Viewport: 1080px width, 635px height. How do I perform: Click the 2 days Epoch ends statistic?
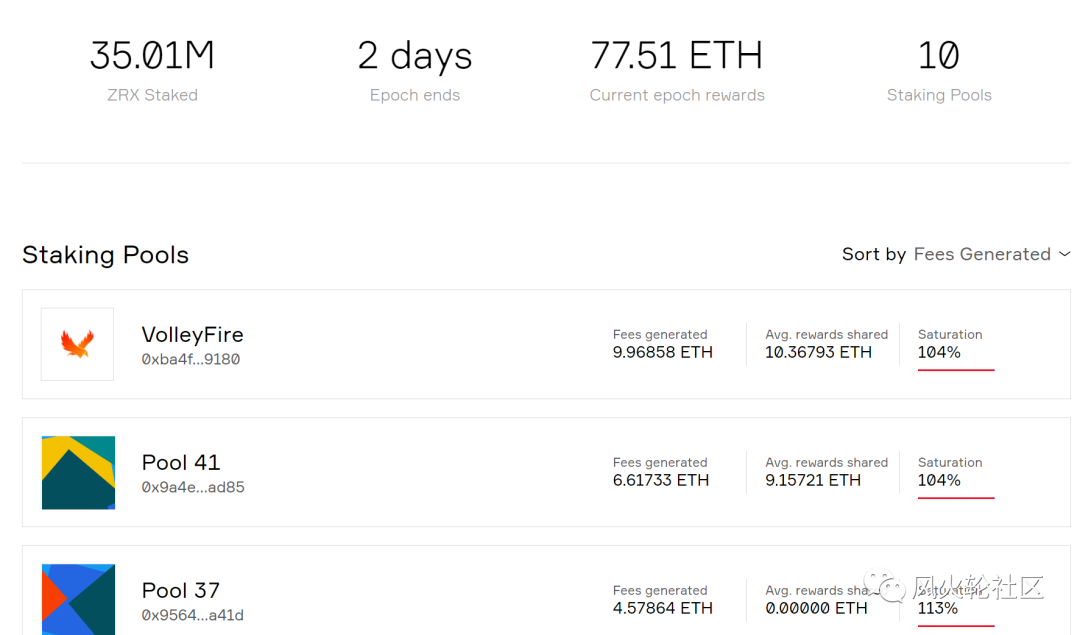pos(414,56)
